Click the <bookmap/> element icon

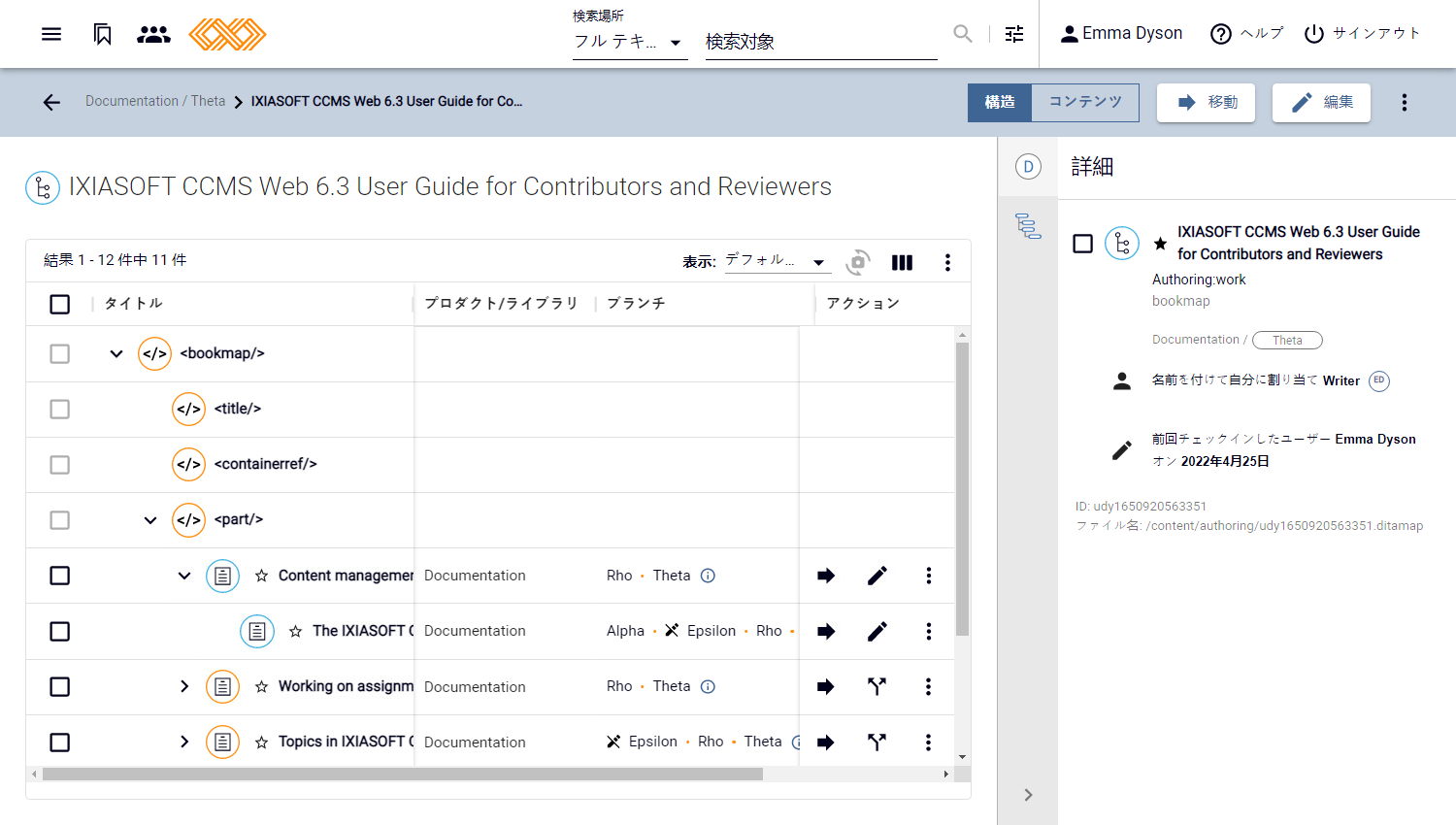pos(155,353)
